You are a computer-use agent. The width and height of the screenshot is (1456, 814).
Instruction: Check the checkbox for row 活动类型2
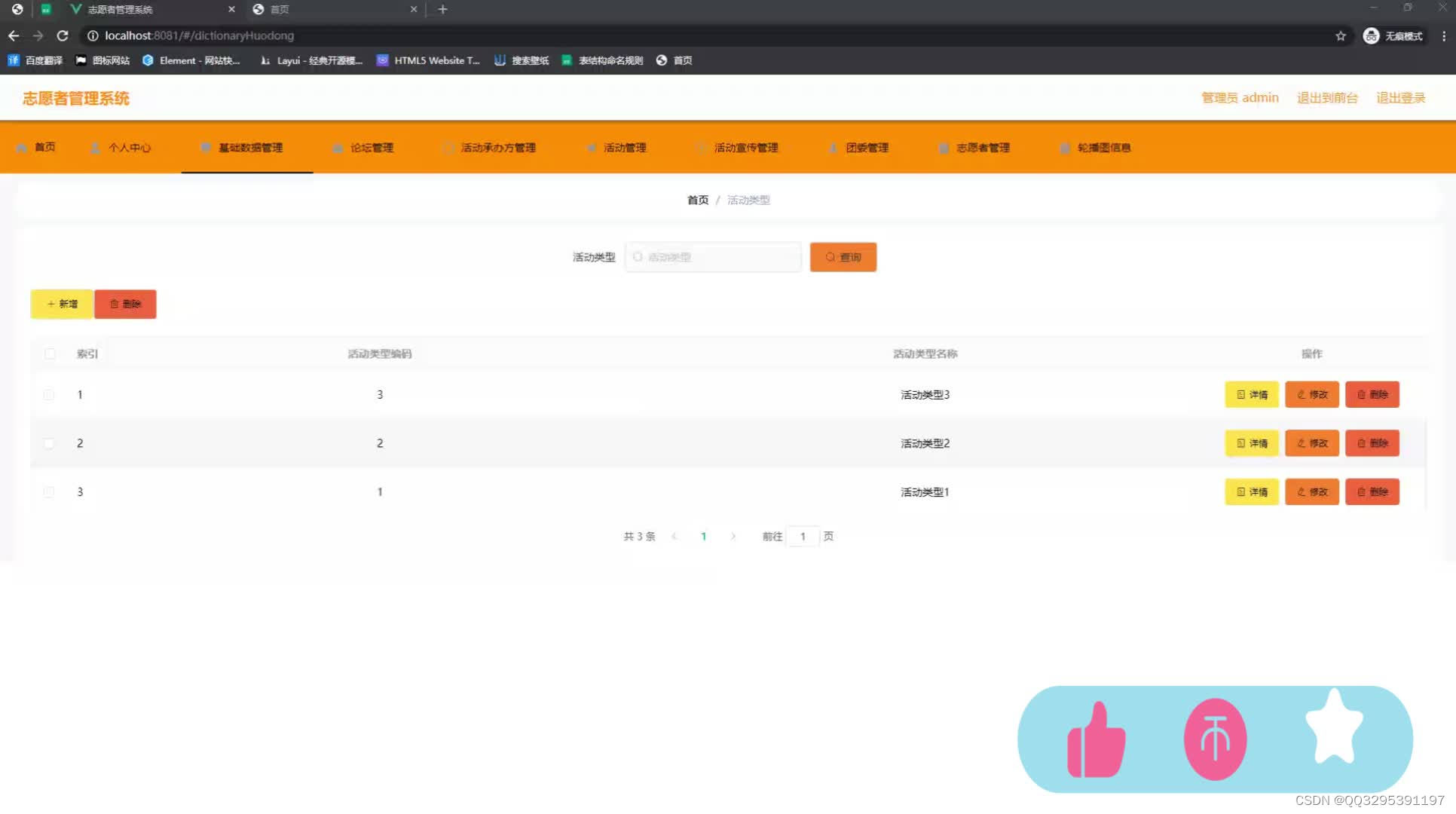[x=49, y=443]
